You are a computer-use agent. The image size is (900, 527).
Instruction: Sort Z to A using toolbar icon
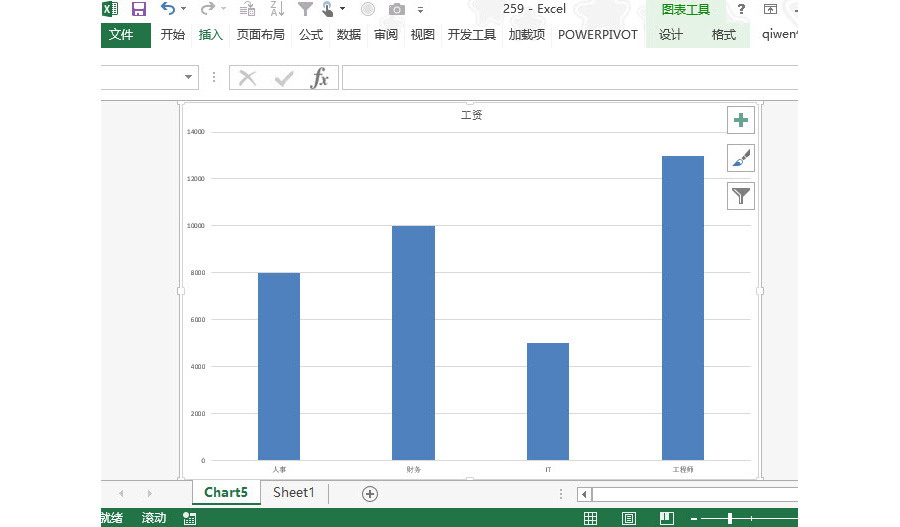pyautogui.click(x=277, y=9)
